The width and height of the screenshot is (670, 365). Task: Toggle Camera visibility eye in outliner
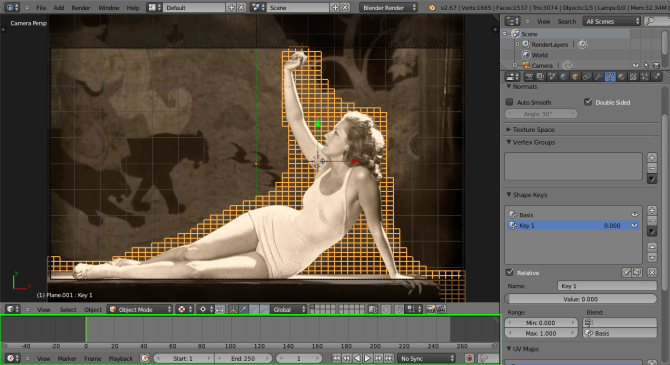point(635,65)
